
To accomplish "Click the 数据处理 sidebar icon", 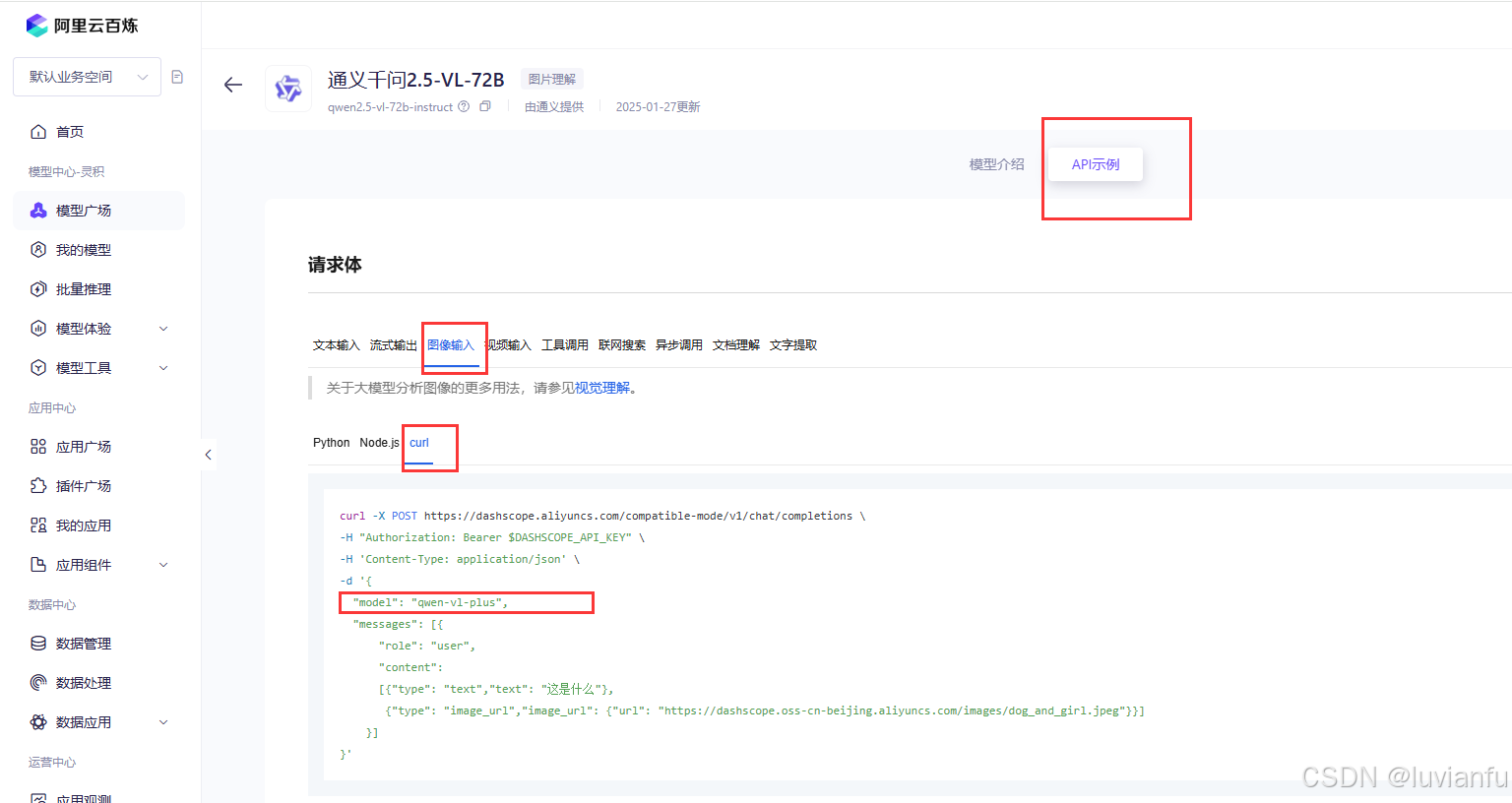I will pyautogui.click(x=38, y=683).
